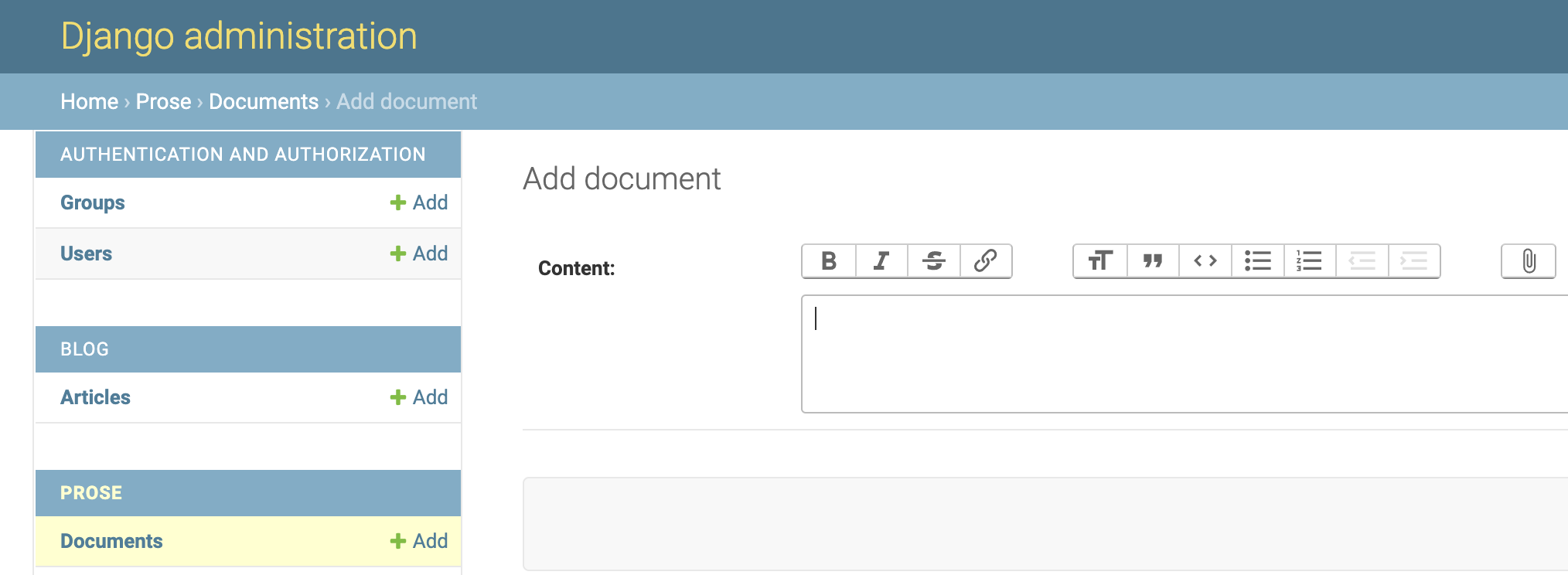Viewport: 1568px width, 575px height.
Task: Open the Prose section header
Action: (x=91, y=493)
